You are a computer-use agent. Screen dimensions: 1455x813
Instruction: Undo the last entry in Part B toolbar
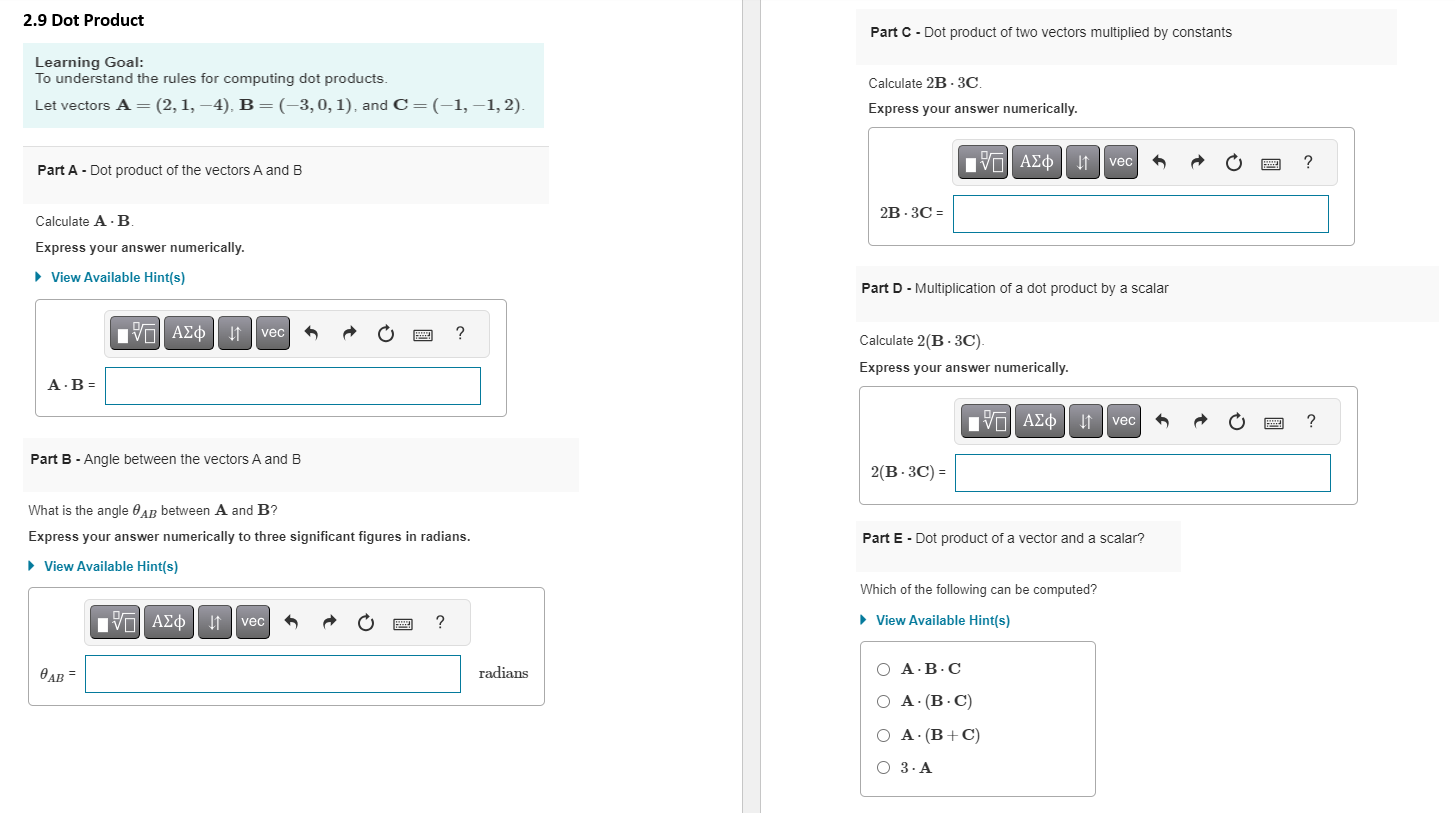tap(291, 621)
